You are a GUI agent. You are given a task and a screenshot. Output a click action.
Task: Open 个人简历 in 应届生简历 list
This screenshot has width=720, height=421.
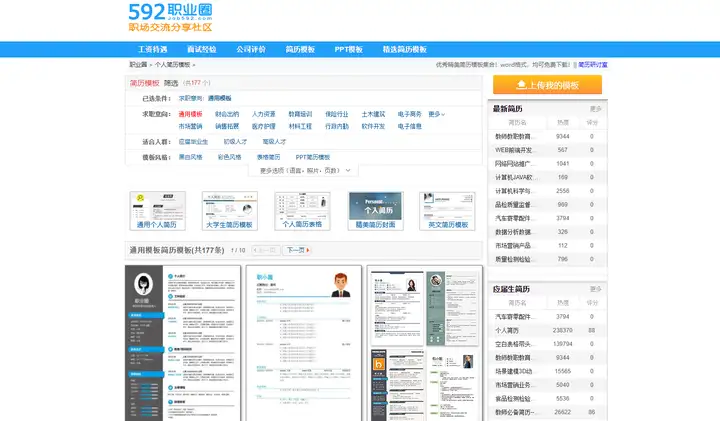pyautogui.click(x=506, y=330)
